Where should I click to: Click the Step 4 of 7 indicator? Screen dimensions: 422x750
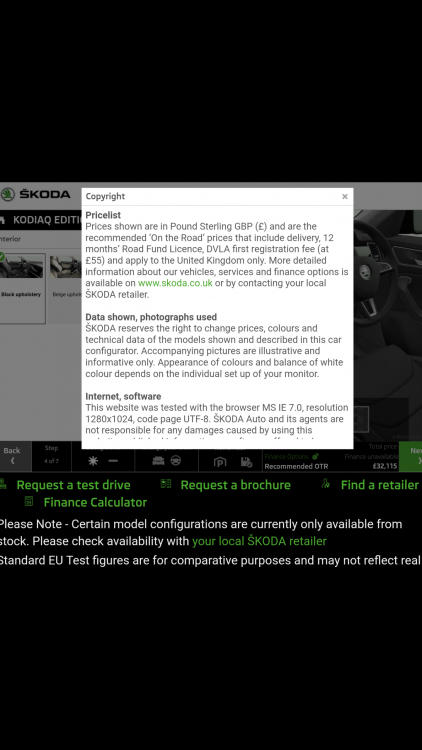pyautogui.click(x=51, y=454)
